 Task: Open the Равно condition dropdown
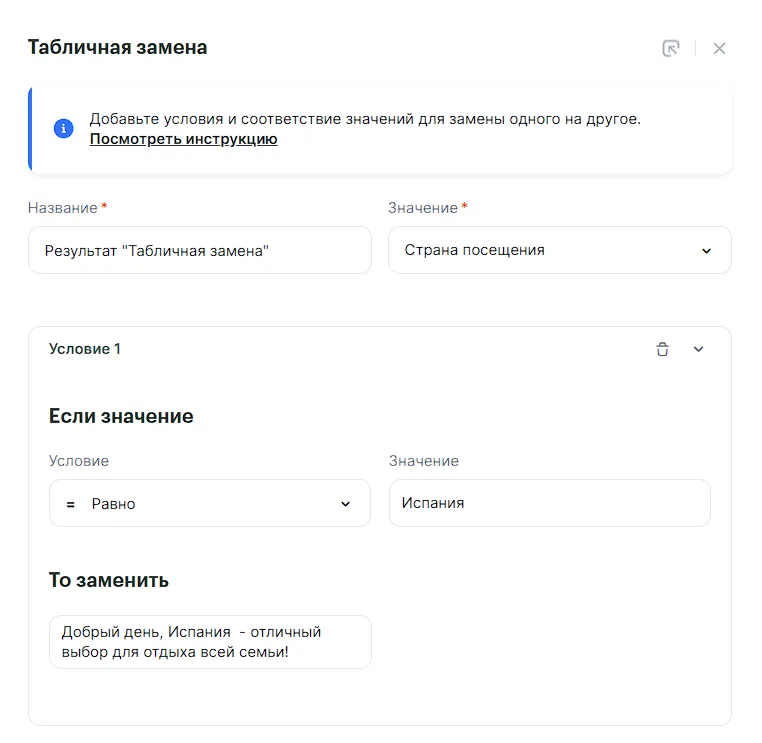tap(209, 503)
